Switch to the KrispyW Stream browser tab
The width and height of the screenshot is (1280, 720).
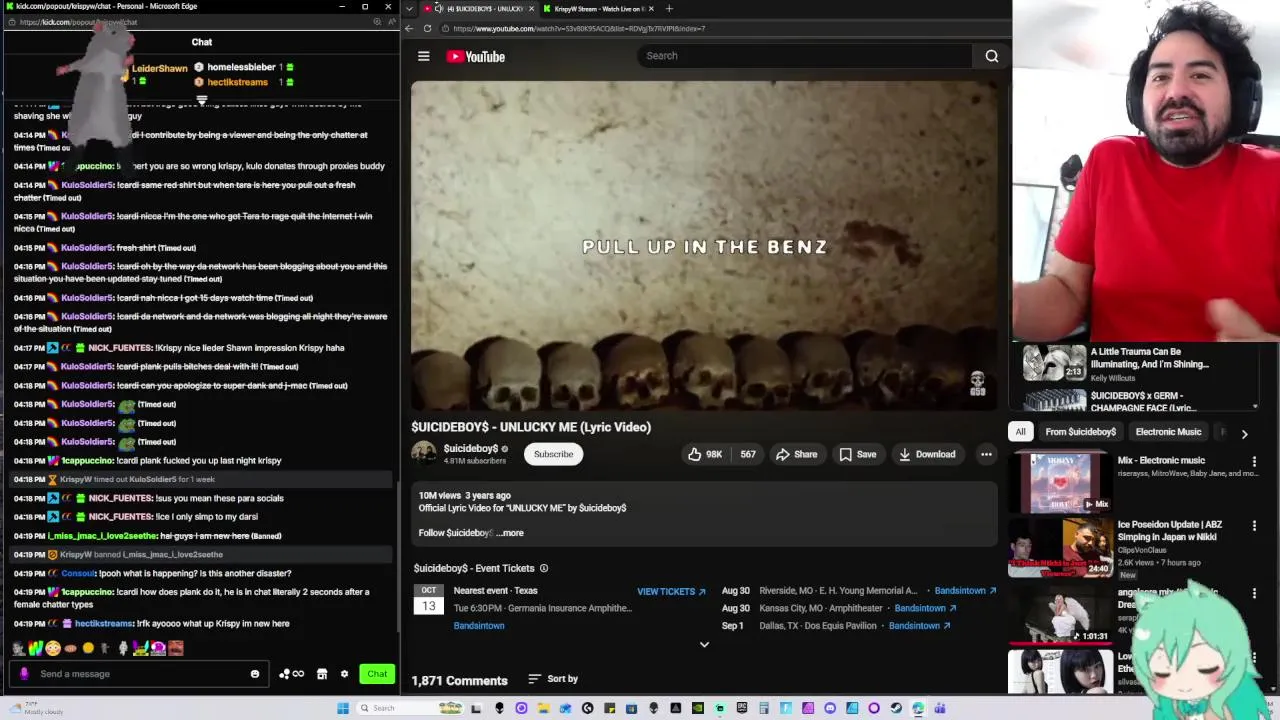(598, 9)
